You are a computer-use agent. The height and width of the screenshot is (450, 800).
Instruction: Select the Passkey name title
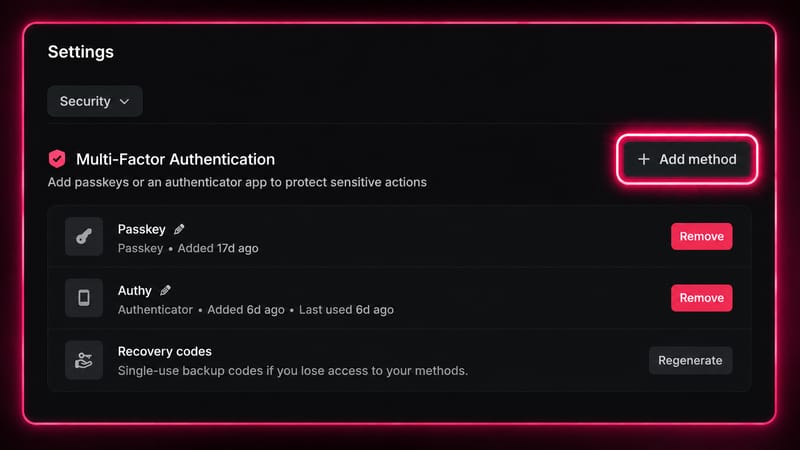pos(141,229)
